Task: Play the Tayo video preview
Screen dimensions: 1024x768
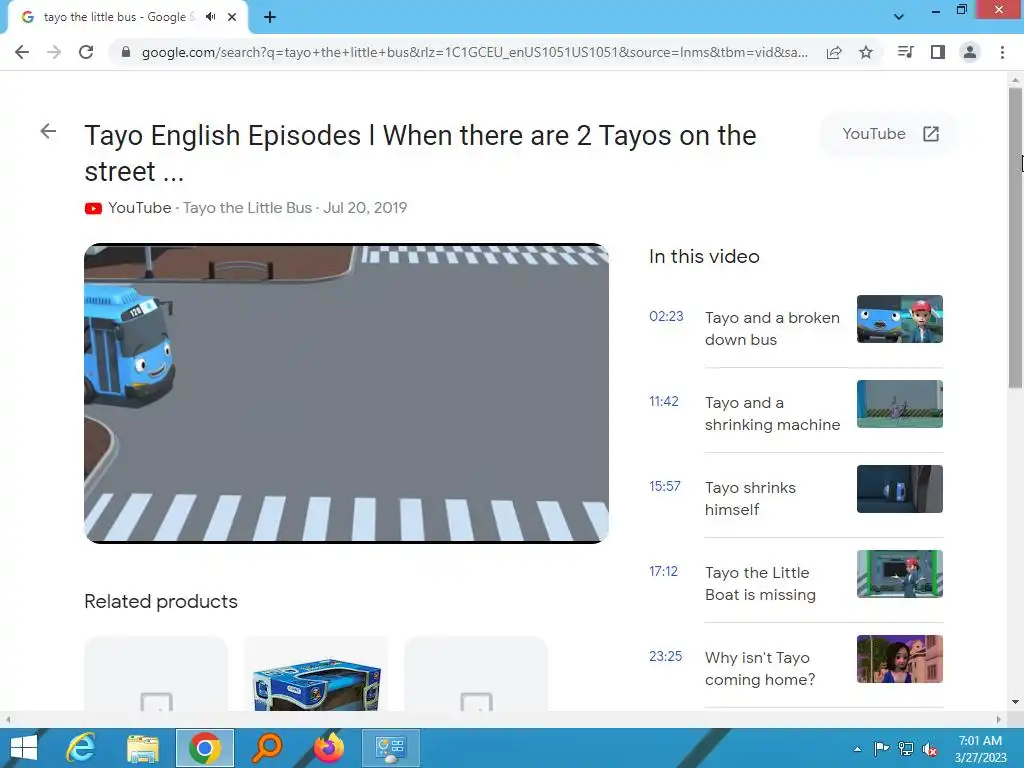Action: pyautogui.click(x=346, y=393)
